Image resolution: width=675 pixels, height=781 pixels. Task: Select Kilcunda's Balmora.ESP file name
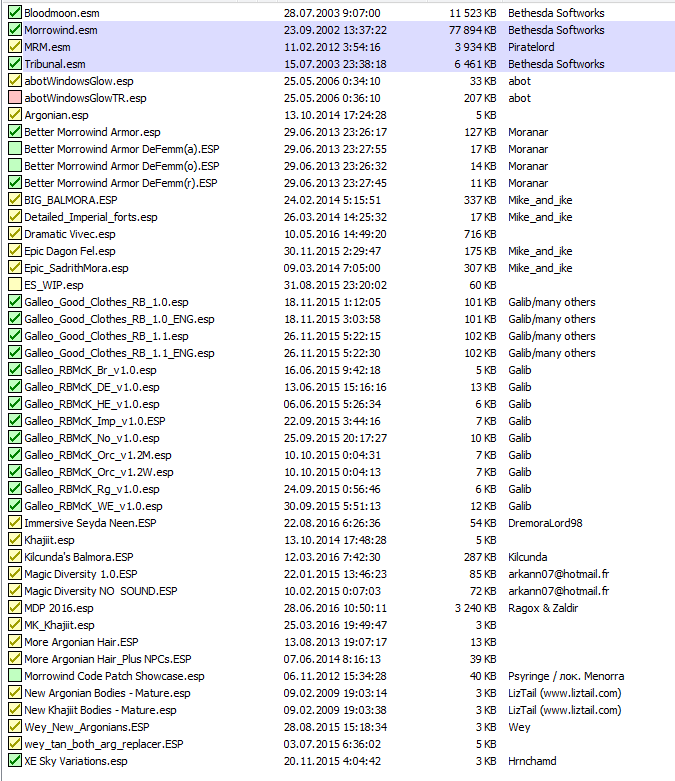79,557
